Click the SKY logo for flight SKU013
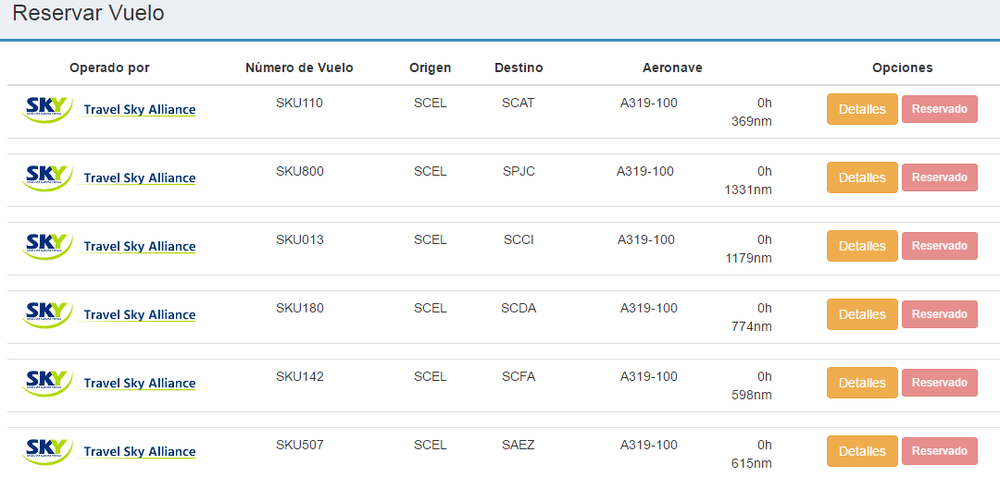 click(x=47, y=246)
